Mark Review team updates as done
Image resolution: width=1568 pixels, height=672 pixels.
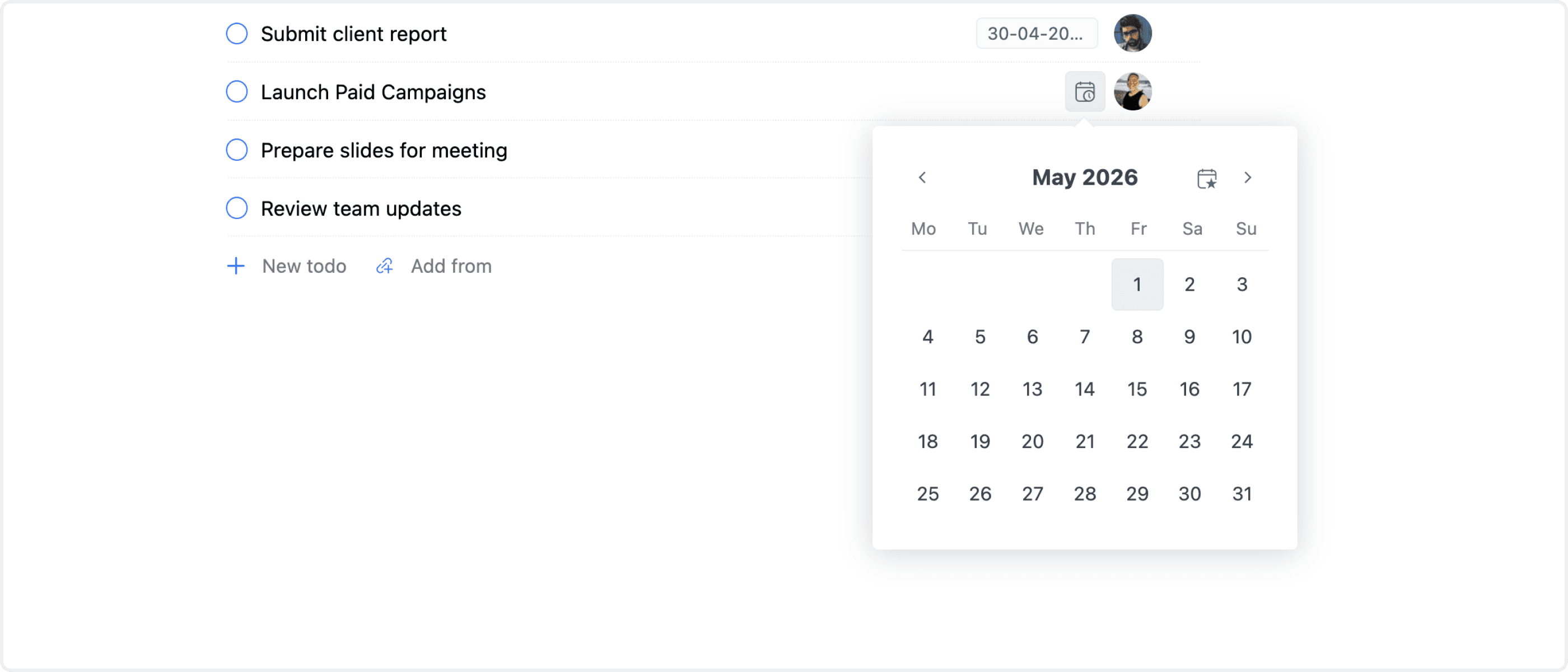236,208
